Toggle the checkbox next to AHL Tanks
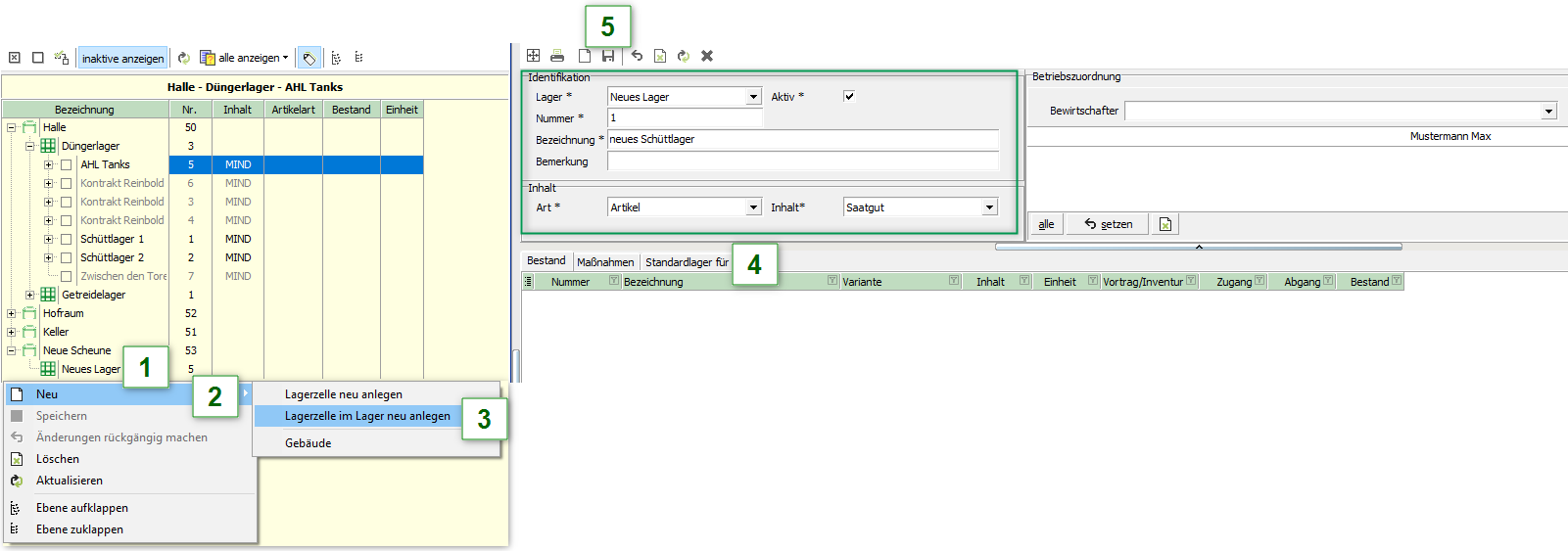The width and height of the screenshot is (1568, 551). pyautogui.click(x=67, y=164)
